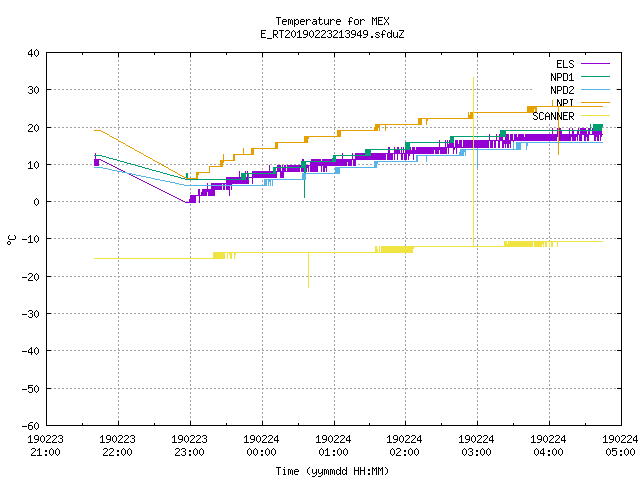Click the 'Time (yymmdd HH:MM)' axis title
Viewport: 640px width, 480px height.
332,471
